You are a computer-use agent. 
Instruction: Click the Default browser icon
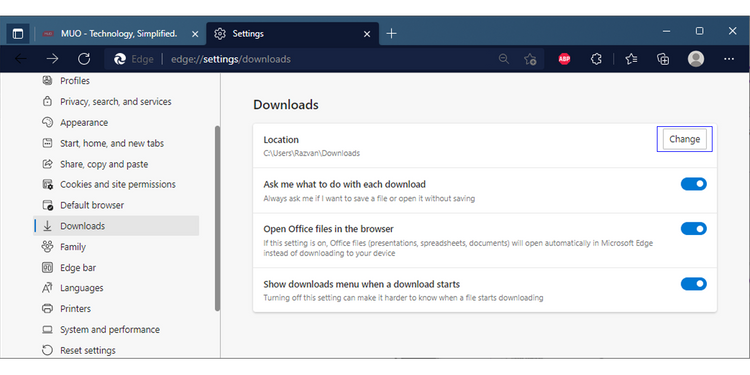(x=47, y=205)
